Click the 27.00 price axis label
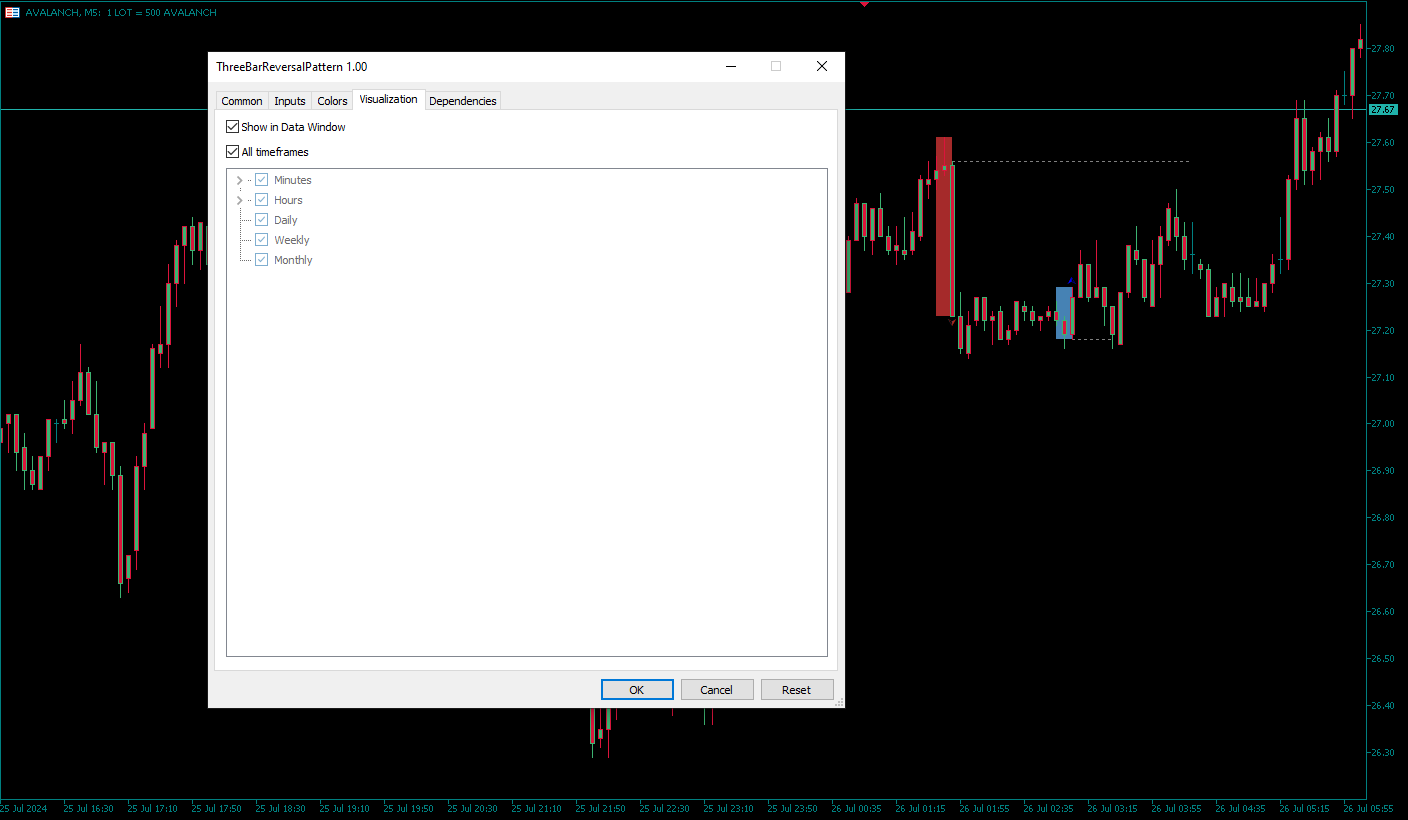The image size is (1408, 820). (1383, 424)
